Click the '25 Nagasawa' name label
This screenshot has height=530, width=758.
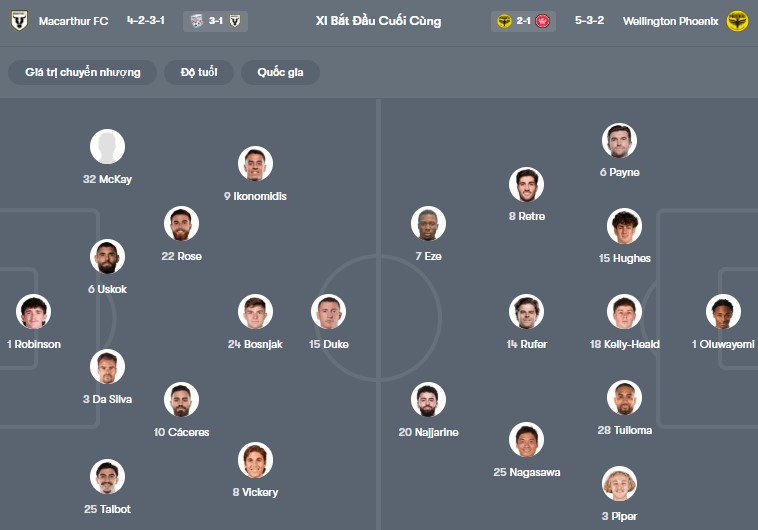(x=526, y=472)
